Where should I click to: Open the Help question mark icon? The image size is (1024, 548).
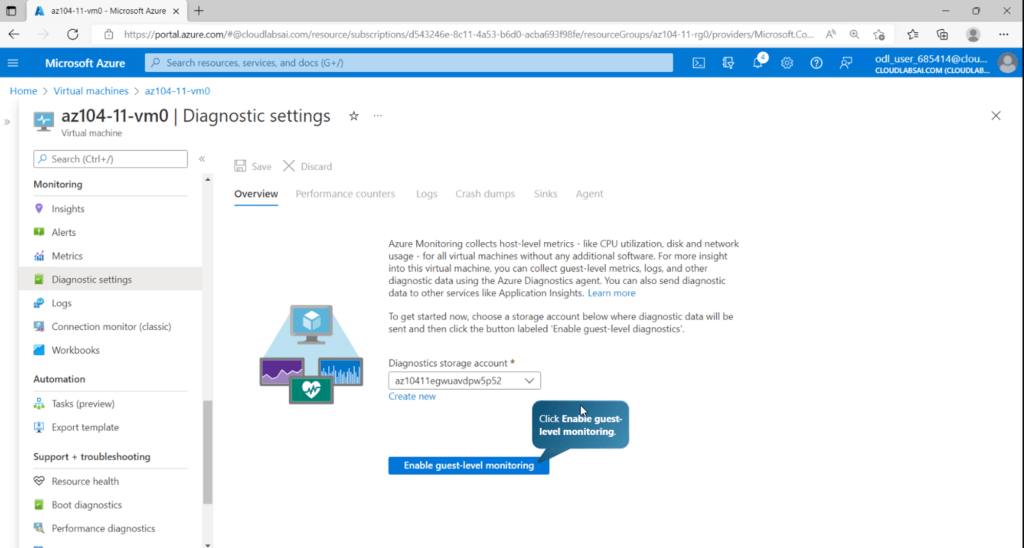[816, 63]
